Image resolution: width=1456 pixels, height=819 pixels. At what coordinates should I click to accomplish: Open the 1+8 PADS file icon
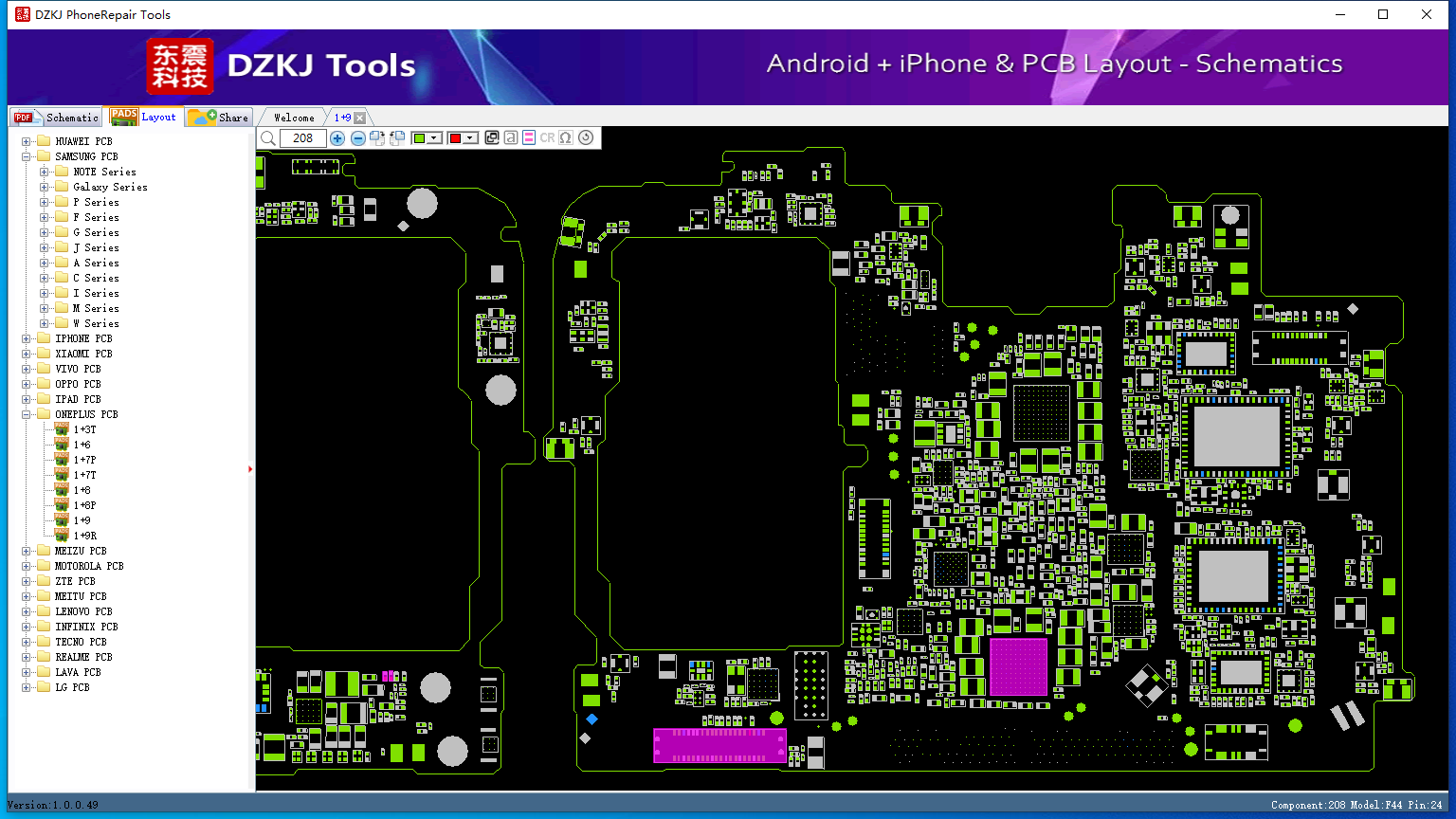click(x=63, y=490)
